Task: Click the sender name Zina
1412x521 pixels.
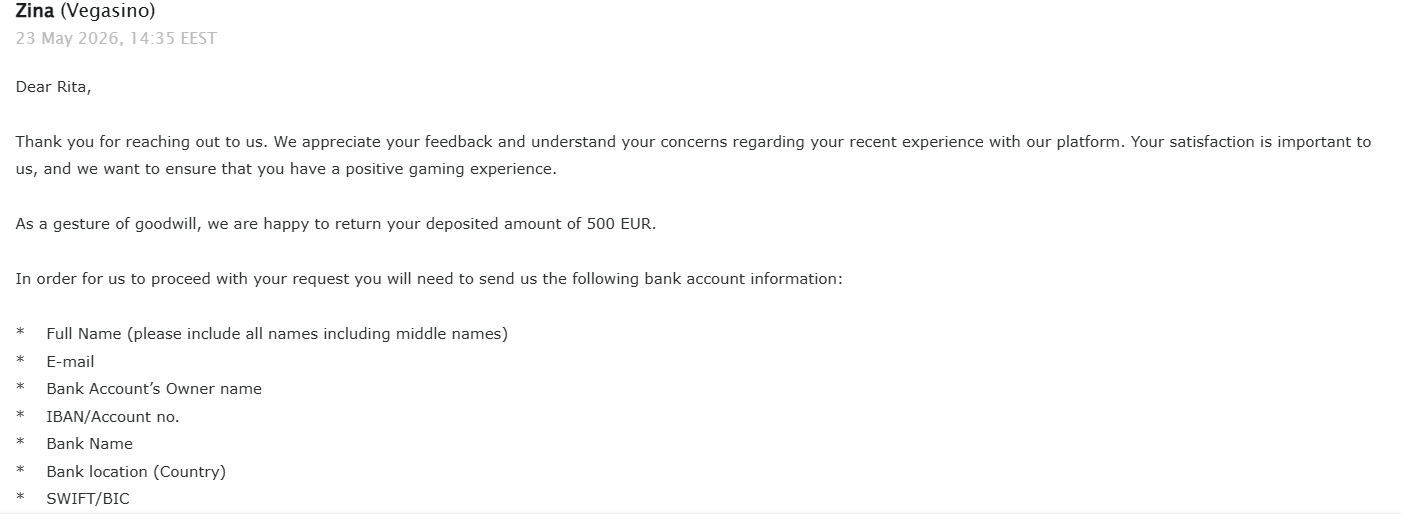Action: [x=35, y=12]
